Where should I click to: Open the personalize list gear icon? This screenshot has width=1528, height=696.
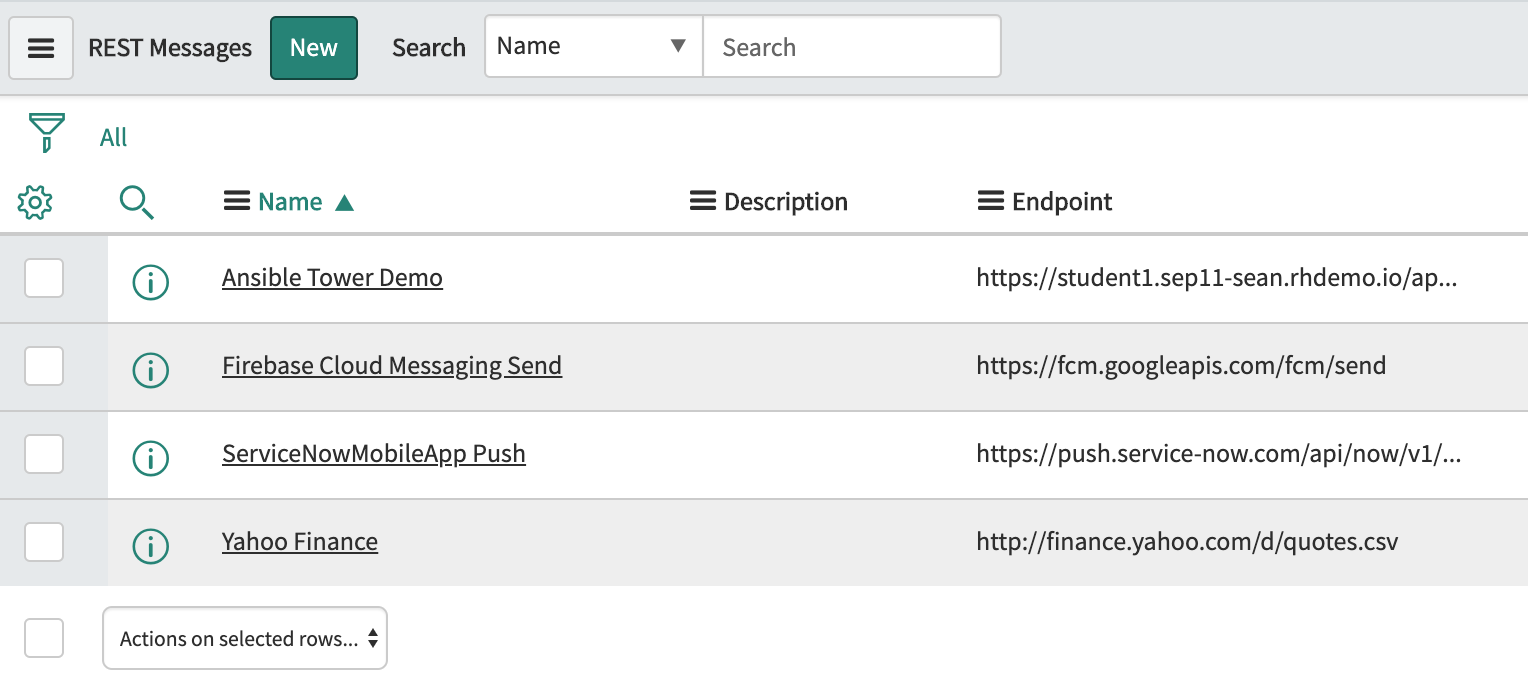click(35, 203)
